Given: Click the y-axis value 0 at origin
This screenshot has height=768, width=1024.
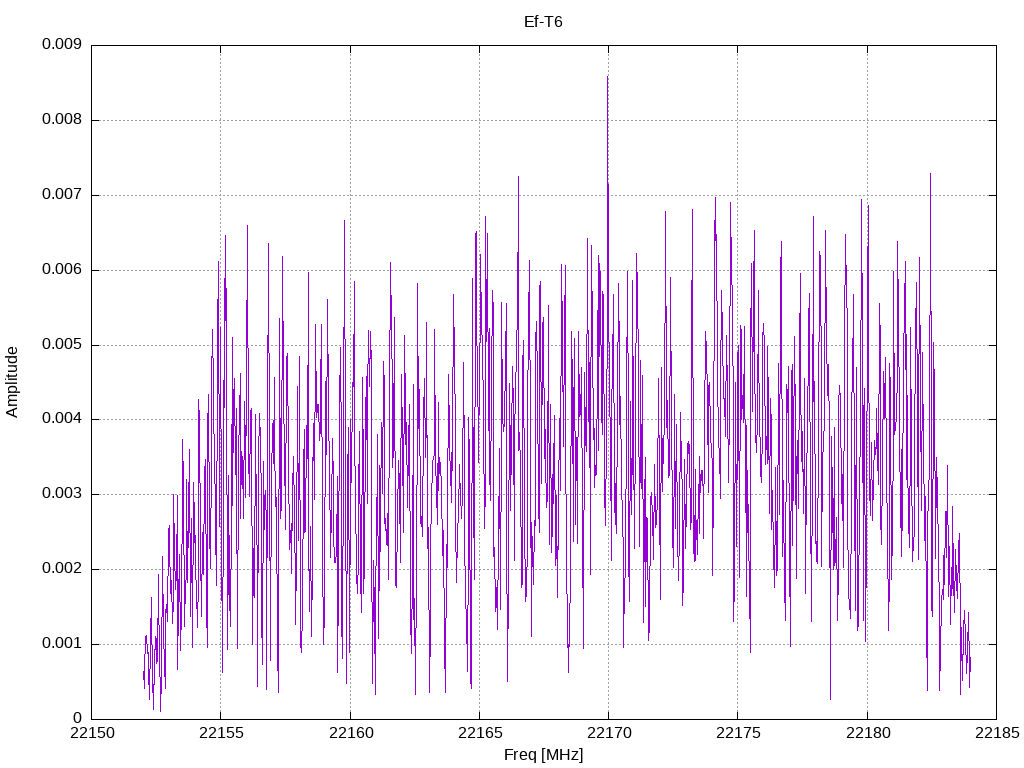Looking at the screenshot, I should point(77,718).
